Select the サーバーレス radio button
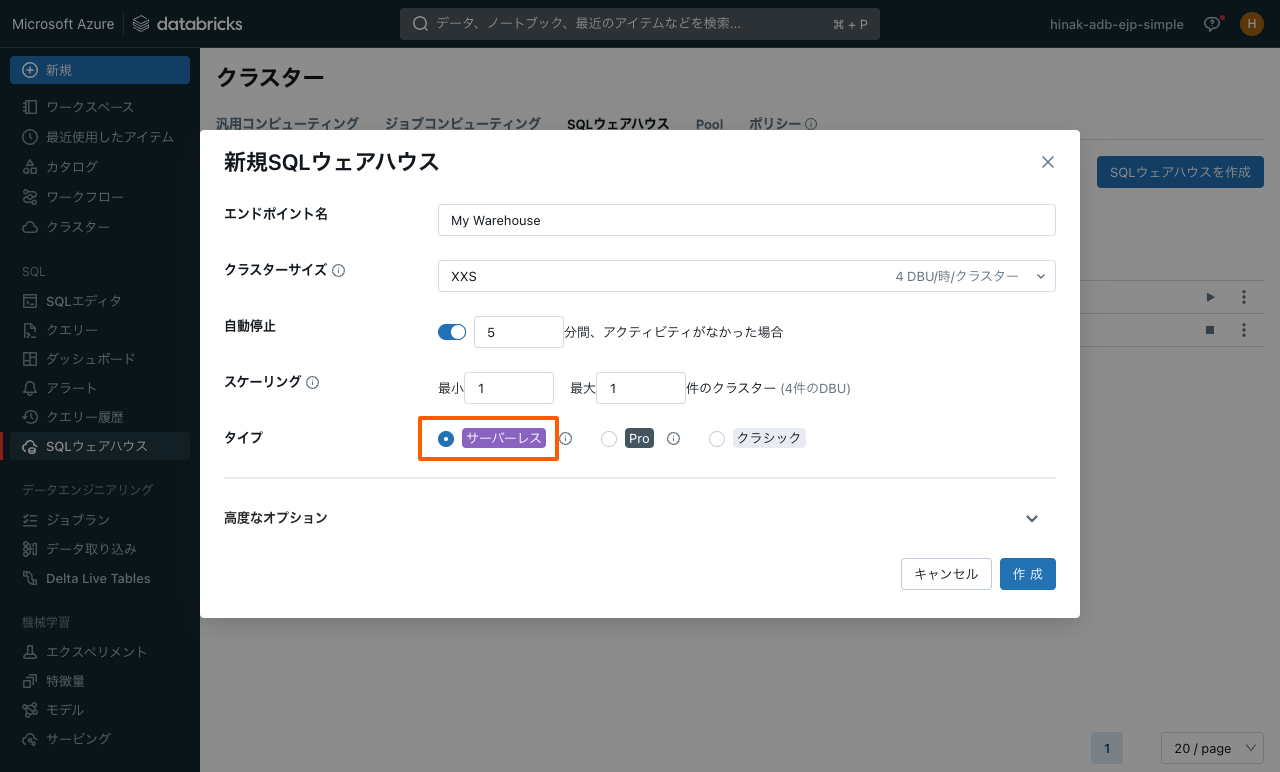1280x772 pixels. point(446,438)
